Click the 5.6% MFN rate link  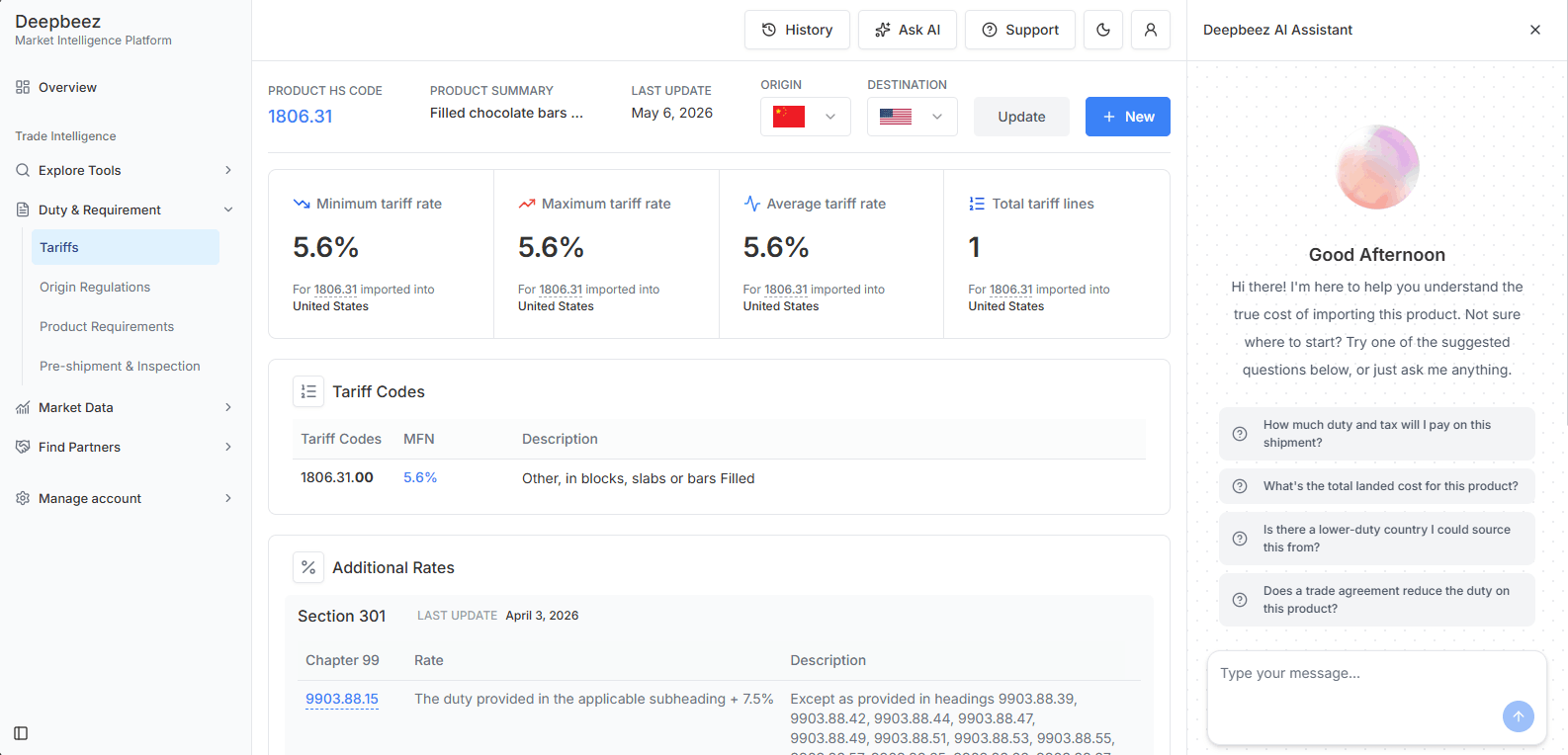[420, 477]
